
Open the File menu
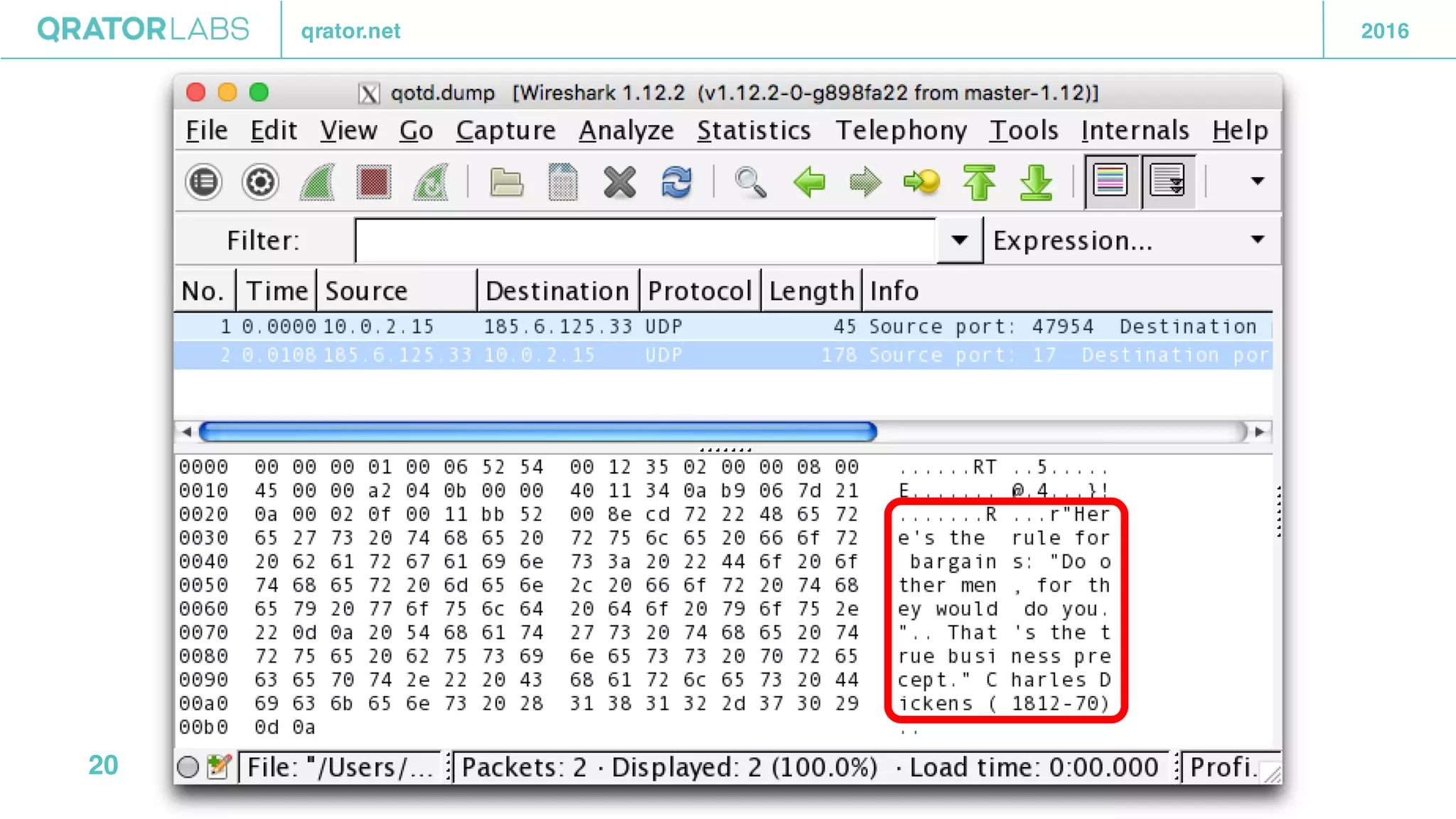(207, 131)
